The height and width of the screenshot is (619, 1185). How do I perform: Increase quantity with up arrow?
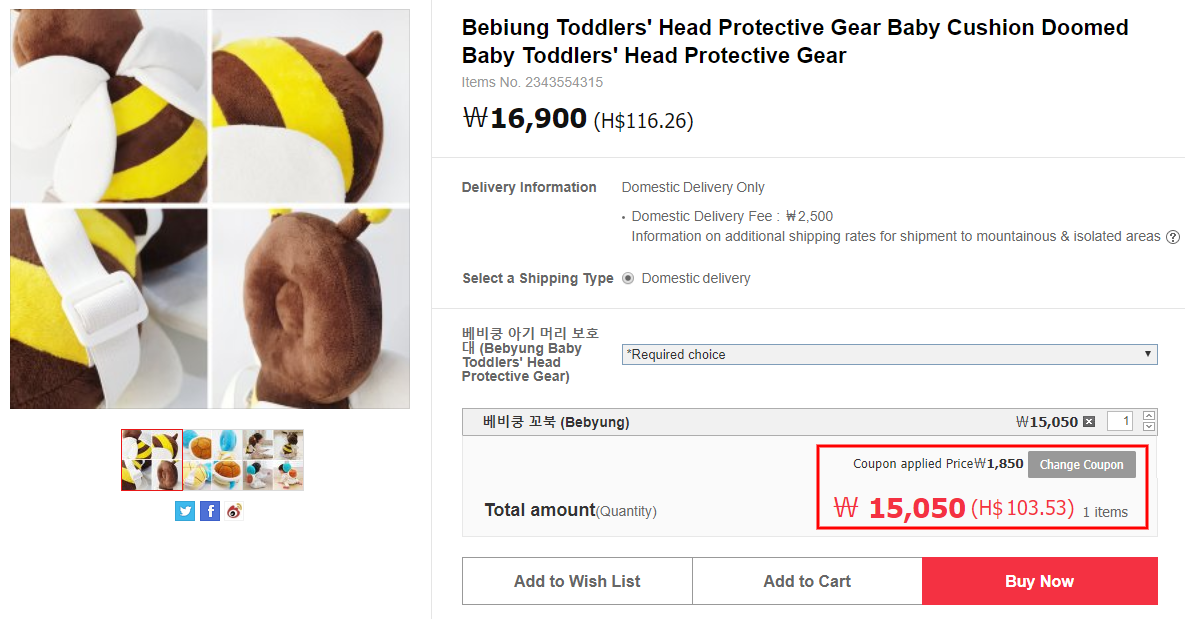(x=1149, y=416)
